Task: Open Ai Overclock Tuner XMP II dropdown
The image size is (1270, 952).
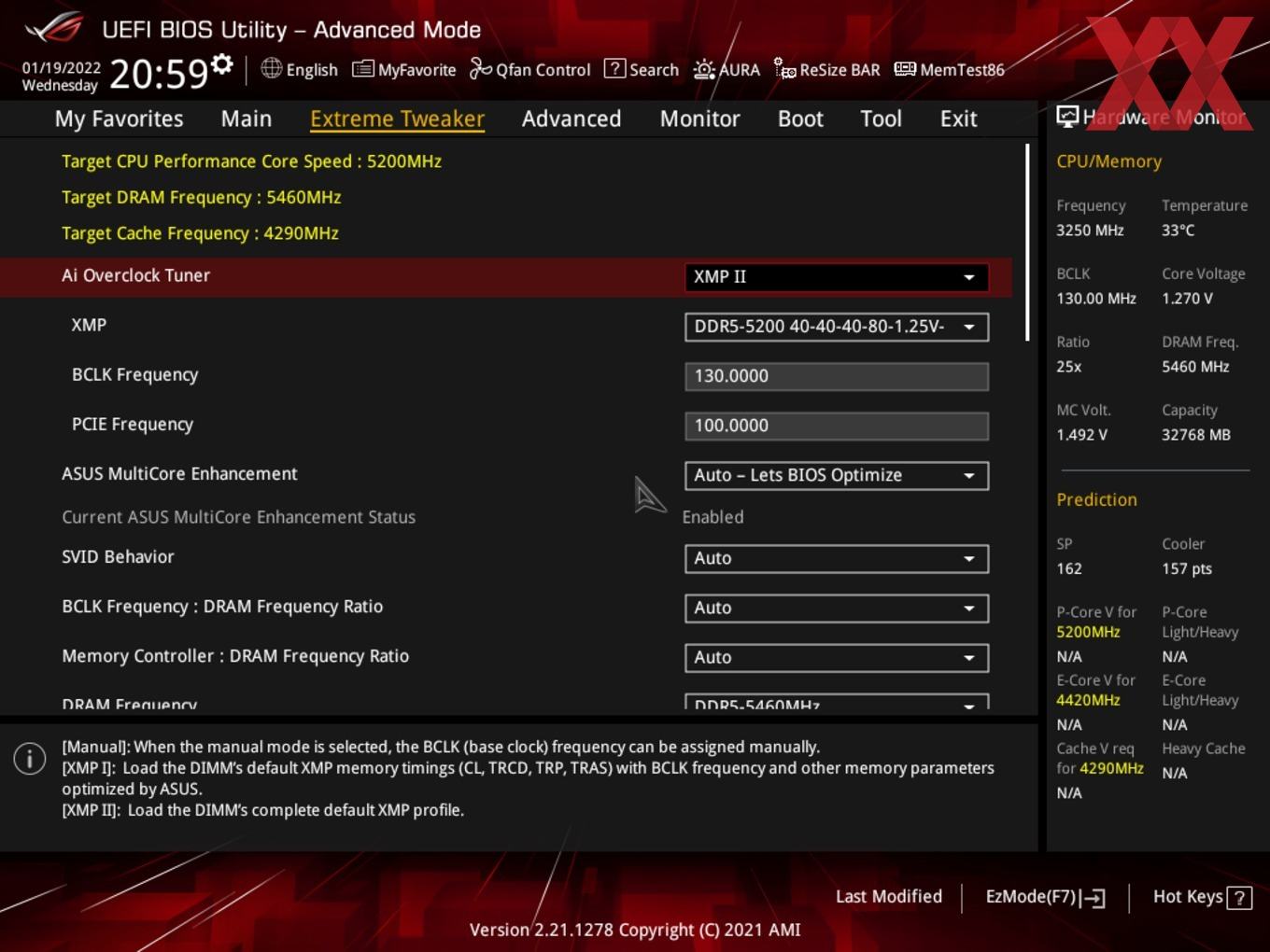Action: click(836, 277)
